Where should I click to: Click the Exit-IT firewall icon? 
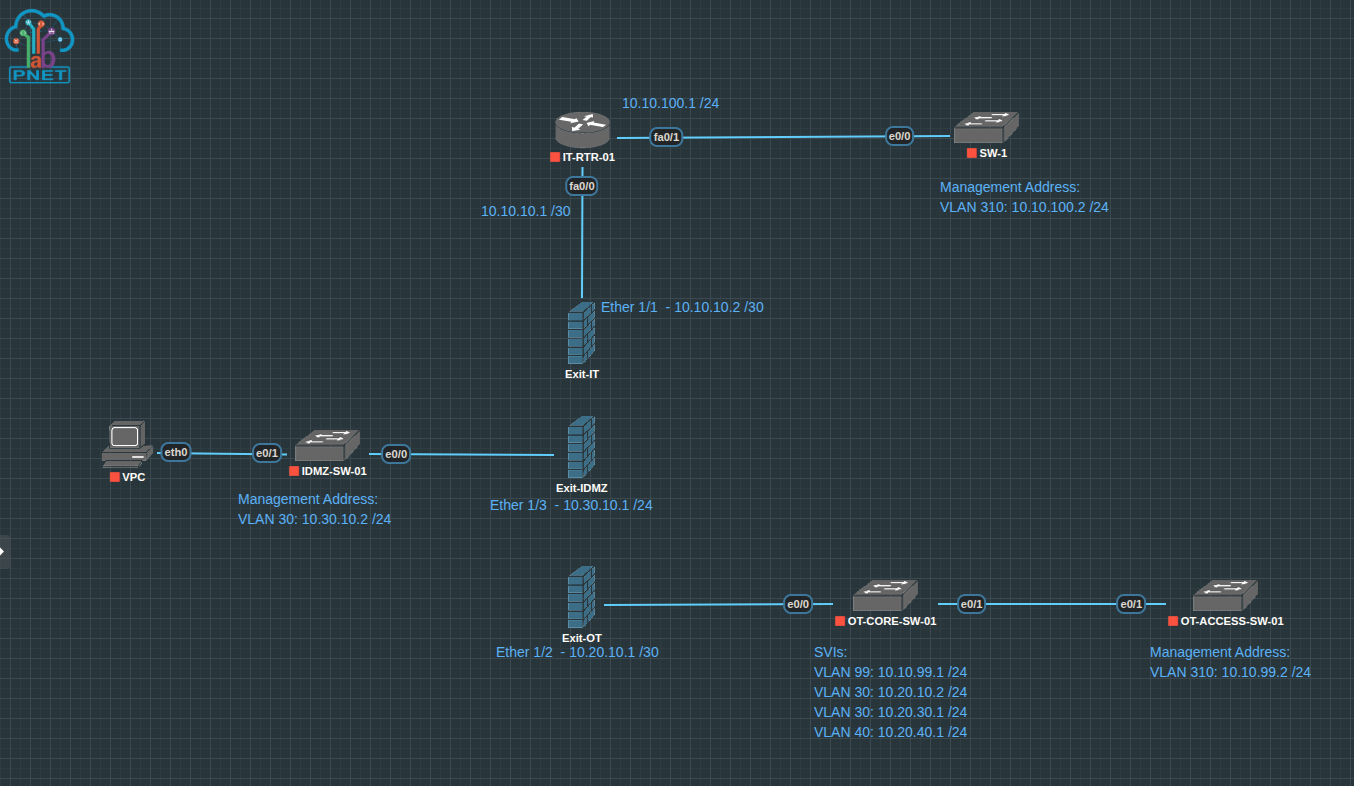coord(581,333)
